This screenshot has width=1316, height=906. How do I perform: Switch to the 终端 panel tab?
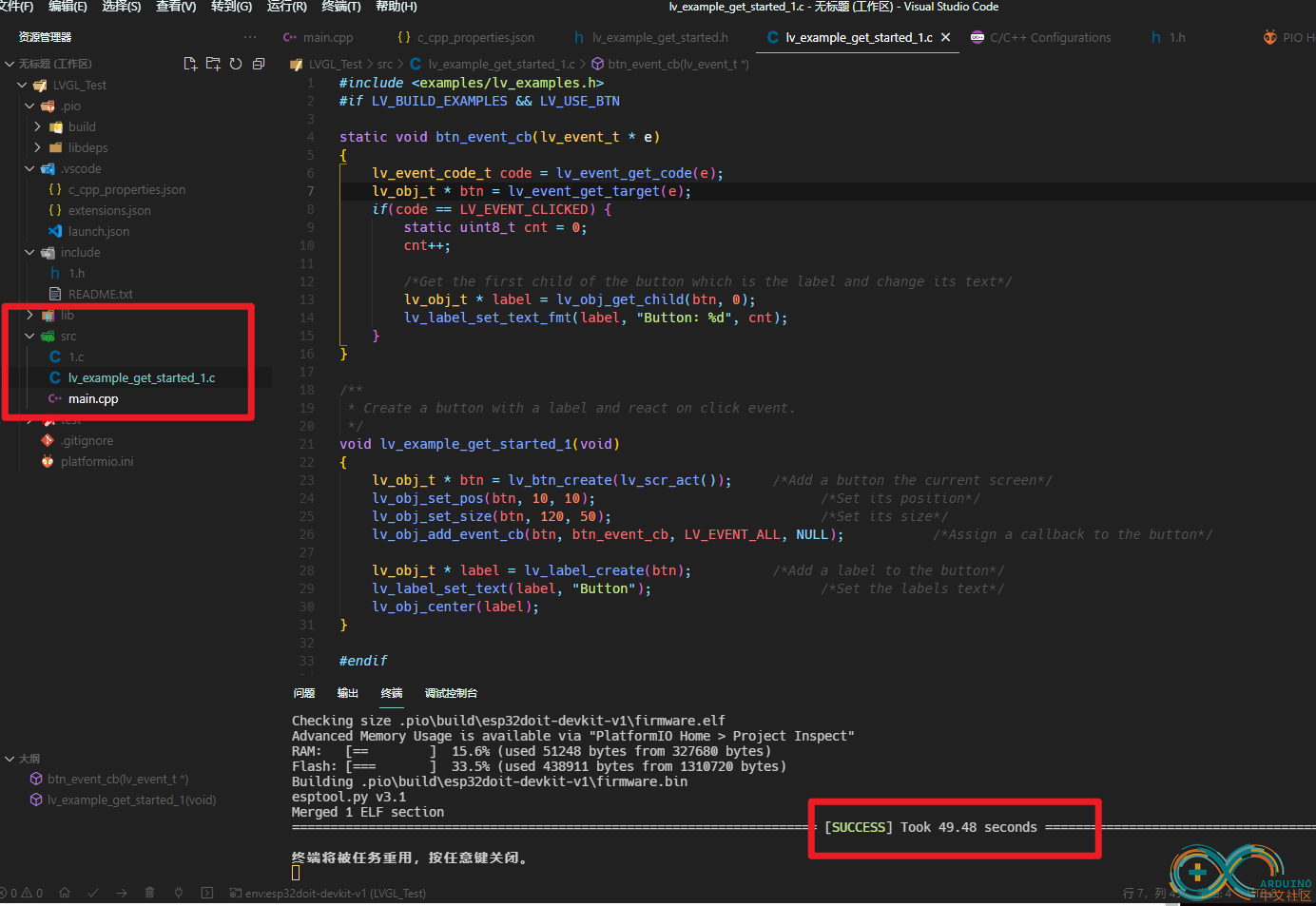click(x=392, y=693)
